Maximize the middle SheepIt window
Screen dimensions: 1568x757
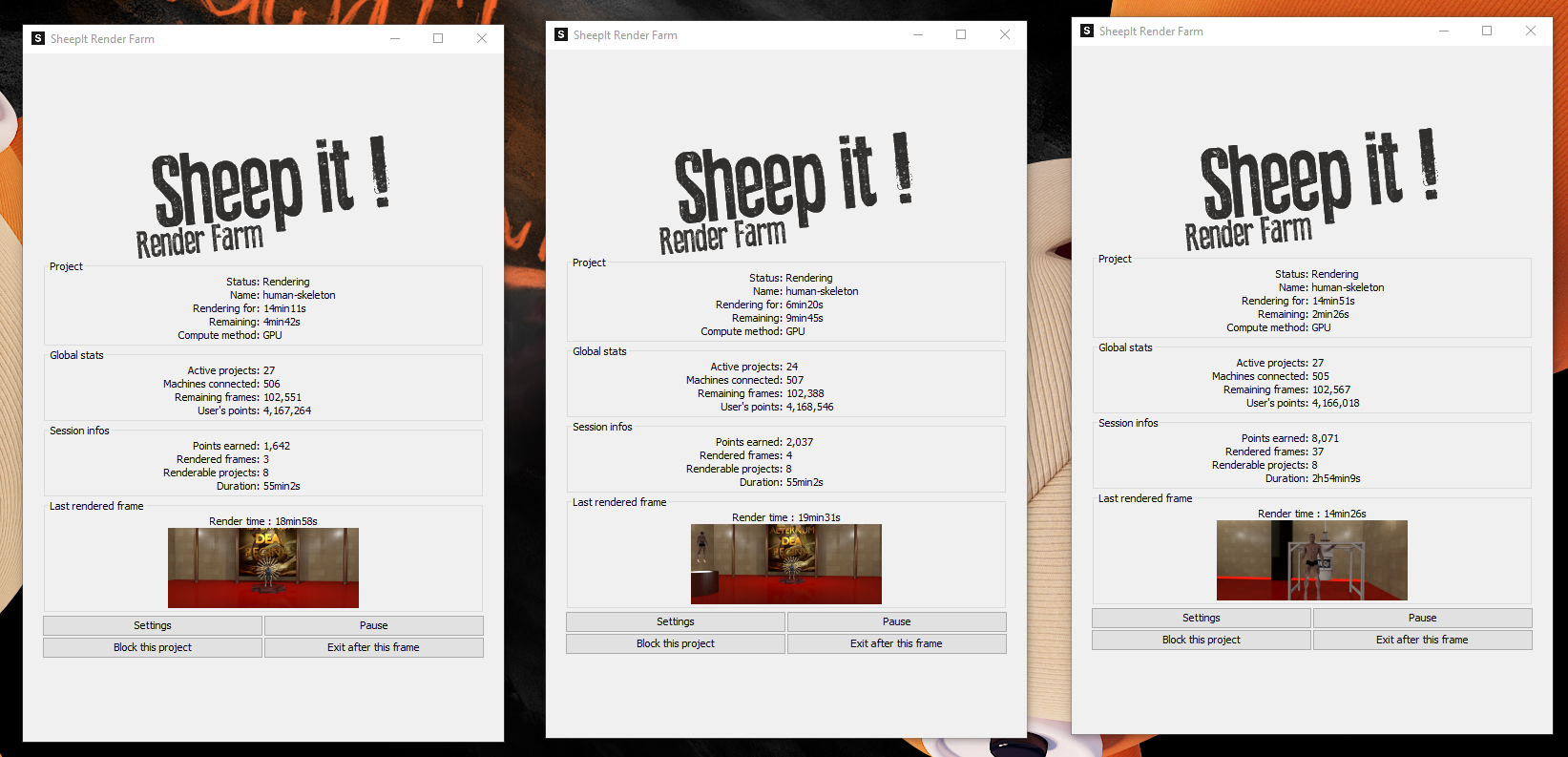click(x=961, y=34)
